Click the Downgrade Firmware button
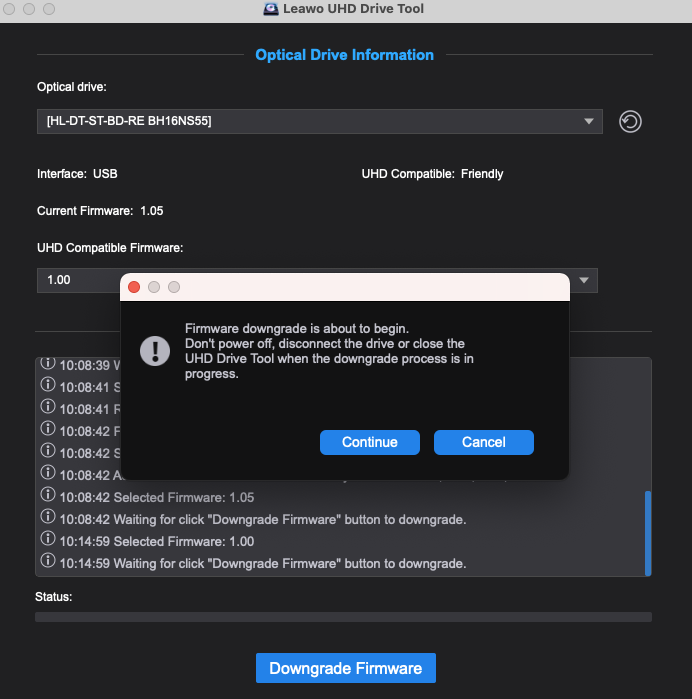 click(345, 668)
